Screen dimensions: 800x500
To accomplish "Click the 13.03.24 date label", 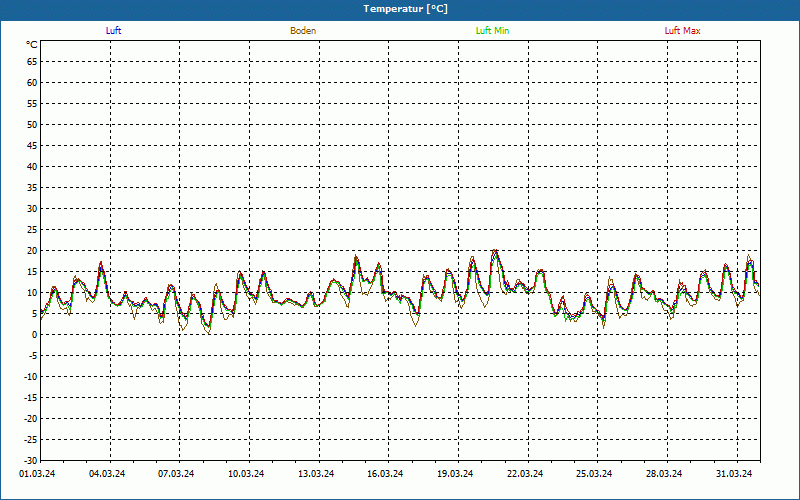I will coord(316,473).
